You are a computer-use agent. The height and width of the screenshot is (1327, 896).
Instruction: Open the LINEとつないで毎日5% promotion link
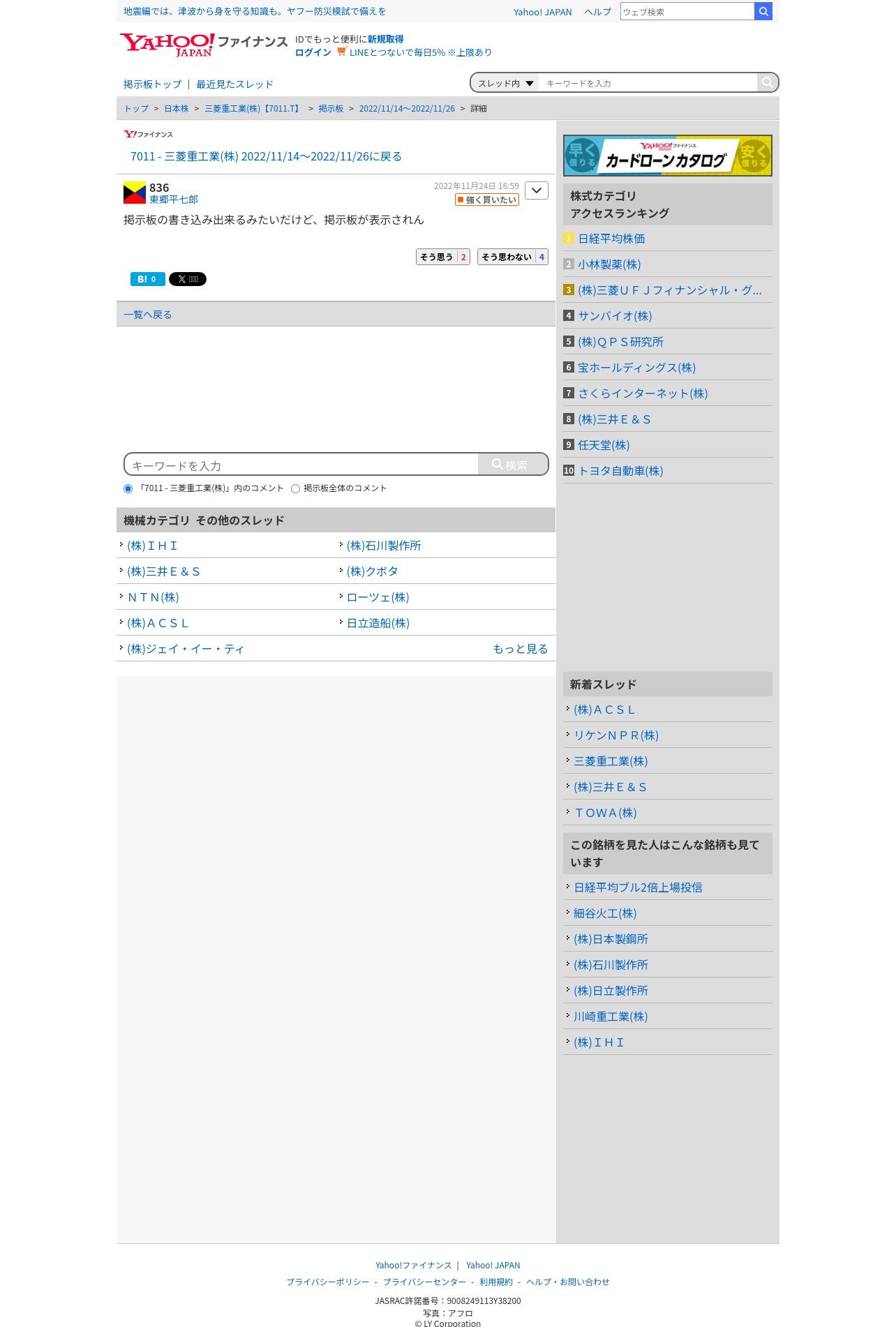(x=420, y=52)
